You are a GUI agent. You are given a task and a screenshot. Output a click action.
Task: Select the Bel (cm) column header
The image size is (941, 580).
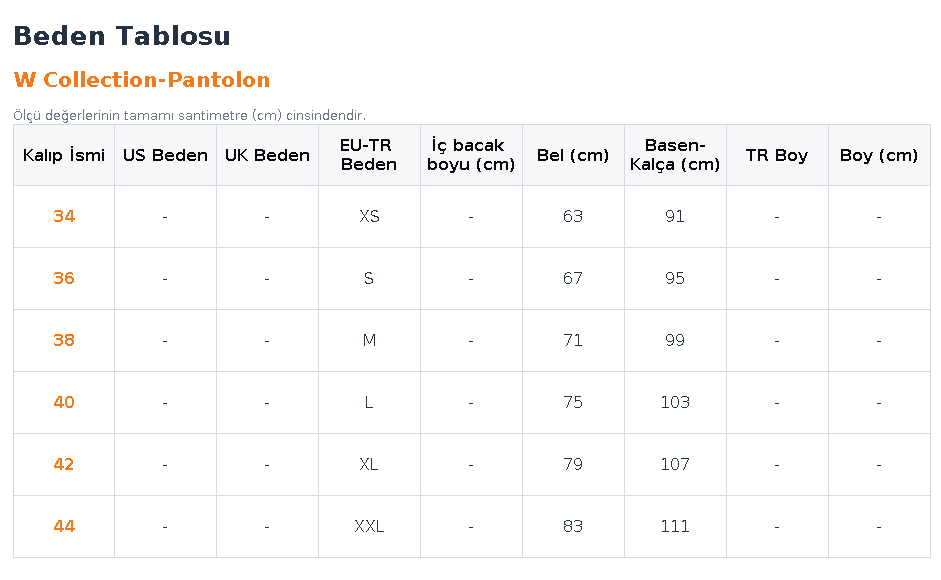point(573,156)
